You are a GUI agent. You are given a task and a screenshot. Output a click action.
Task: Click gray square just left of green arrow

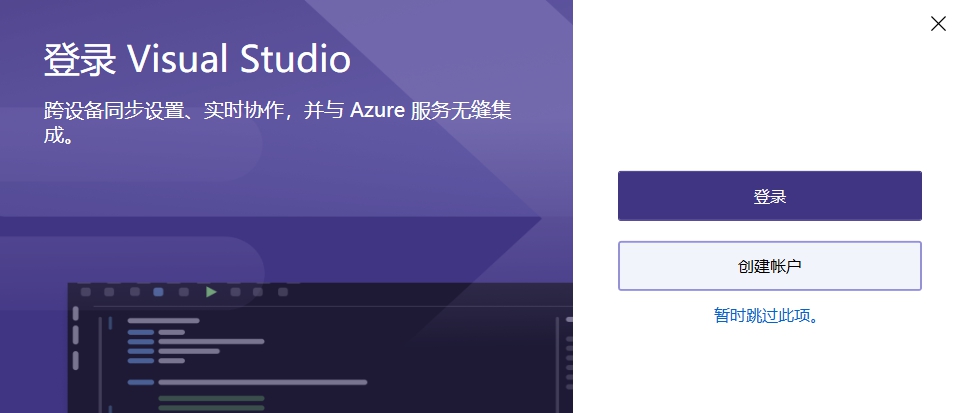[183, 292]
